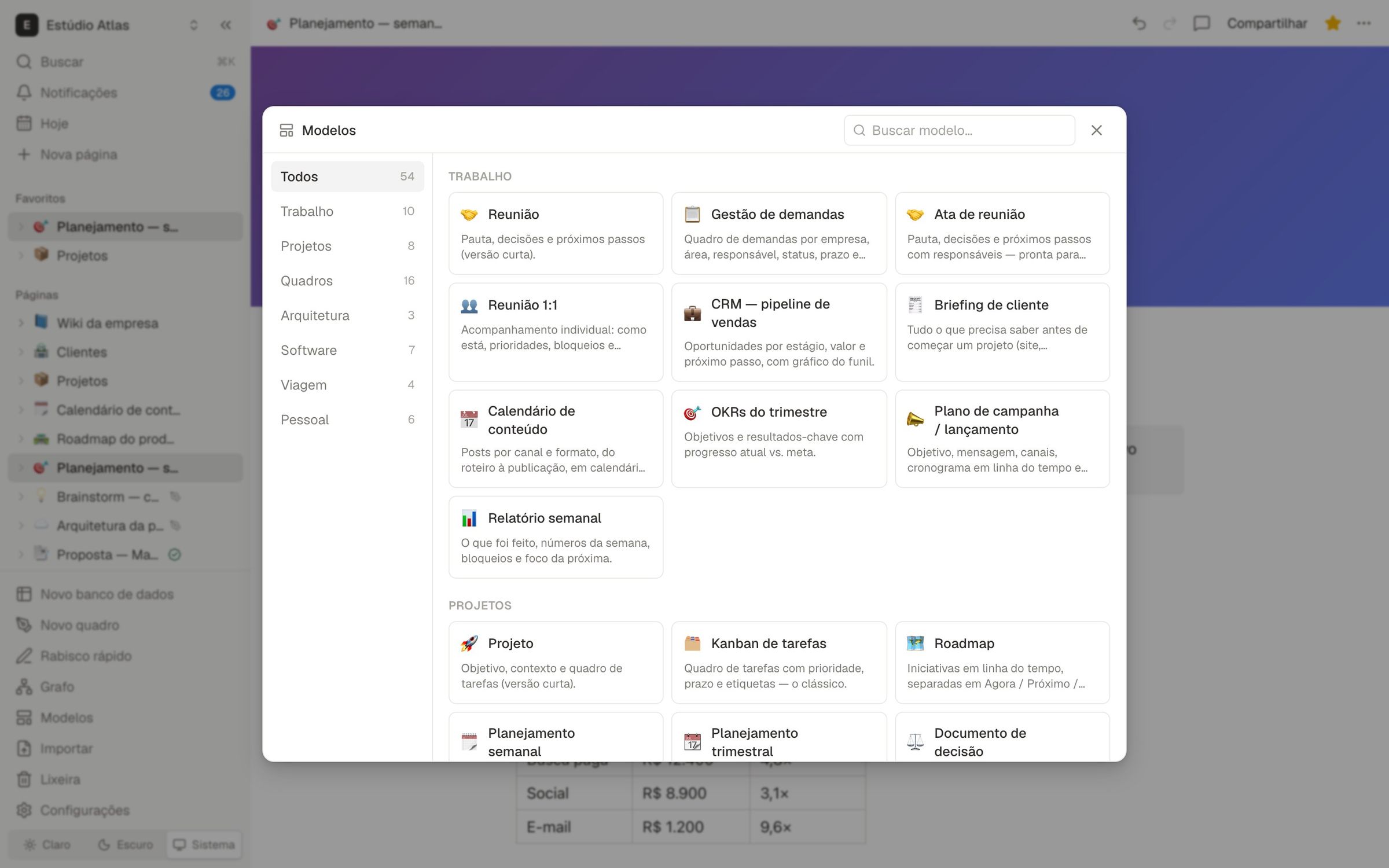The height and width of the screenshot is (868, 1389).
Task: Collapse the sidebar with double chevron
Action: point(226,25)
